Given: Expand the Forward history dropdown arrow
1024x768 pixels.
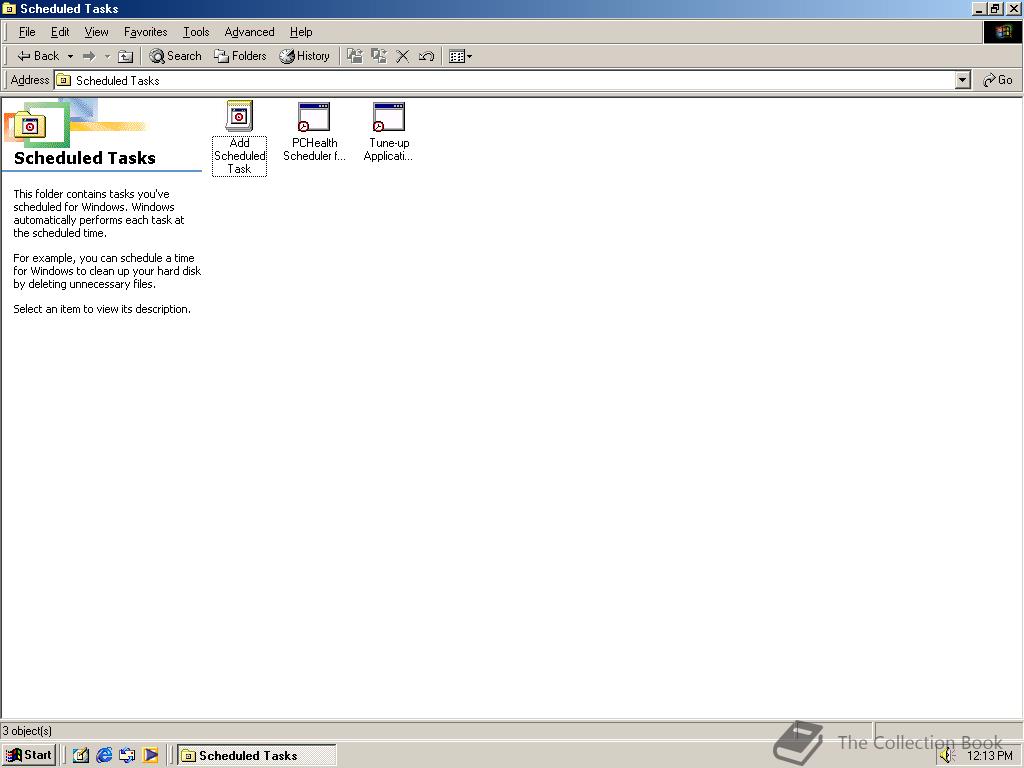Looking at the screenshot, I should click(x=107, y=56).
